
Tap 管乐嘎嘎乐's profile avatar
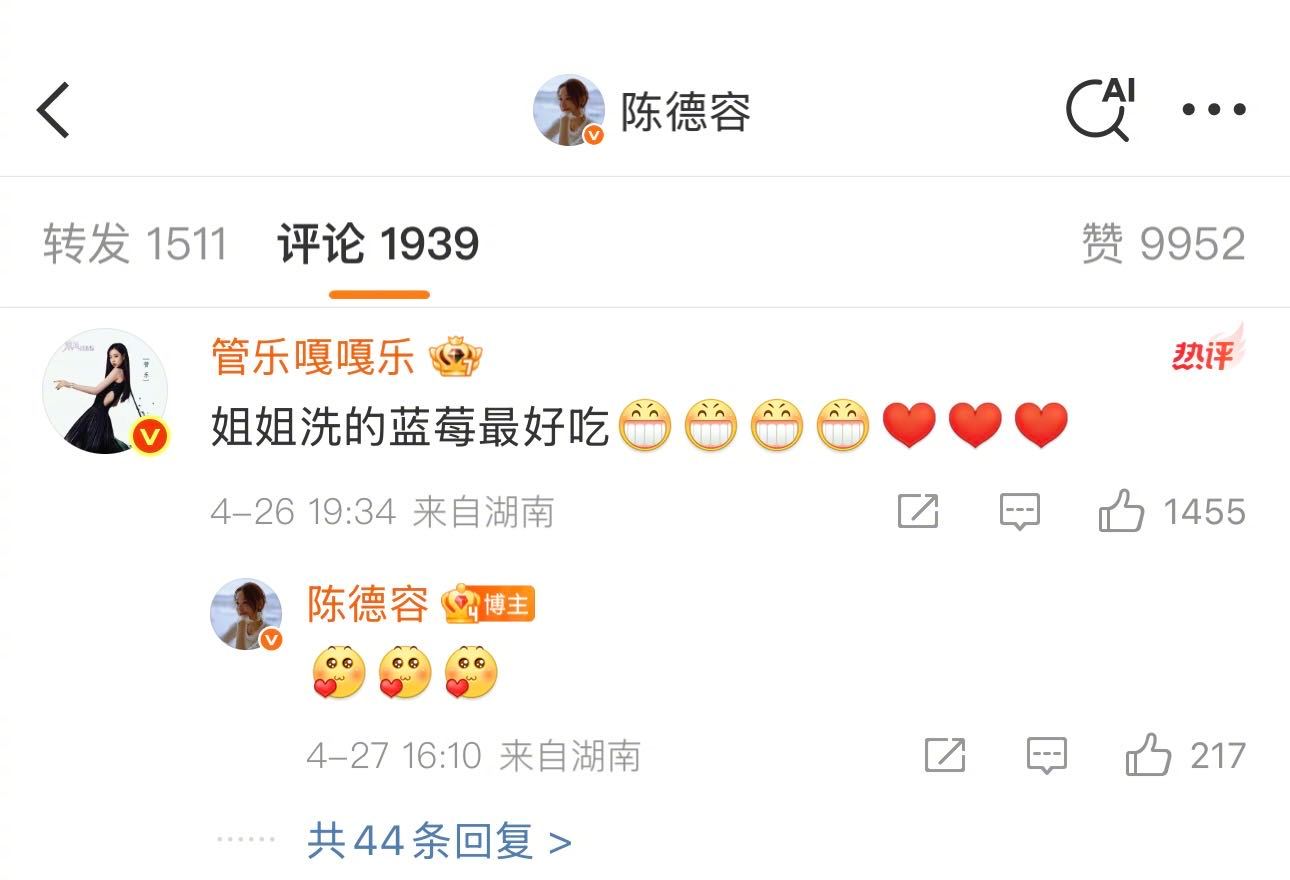pos(105,391)
